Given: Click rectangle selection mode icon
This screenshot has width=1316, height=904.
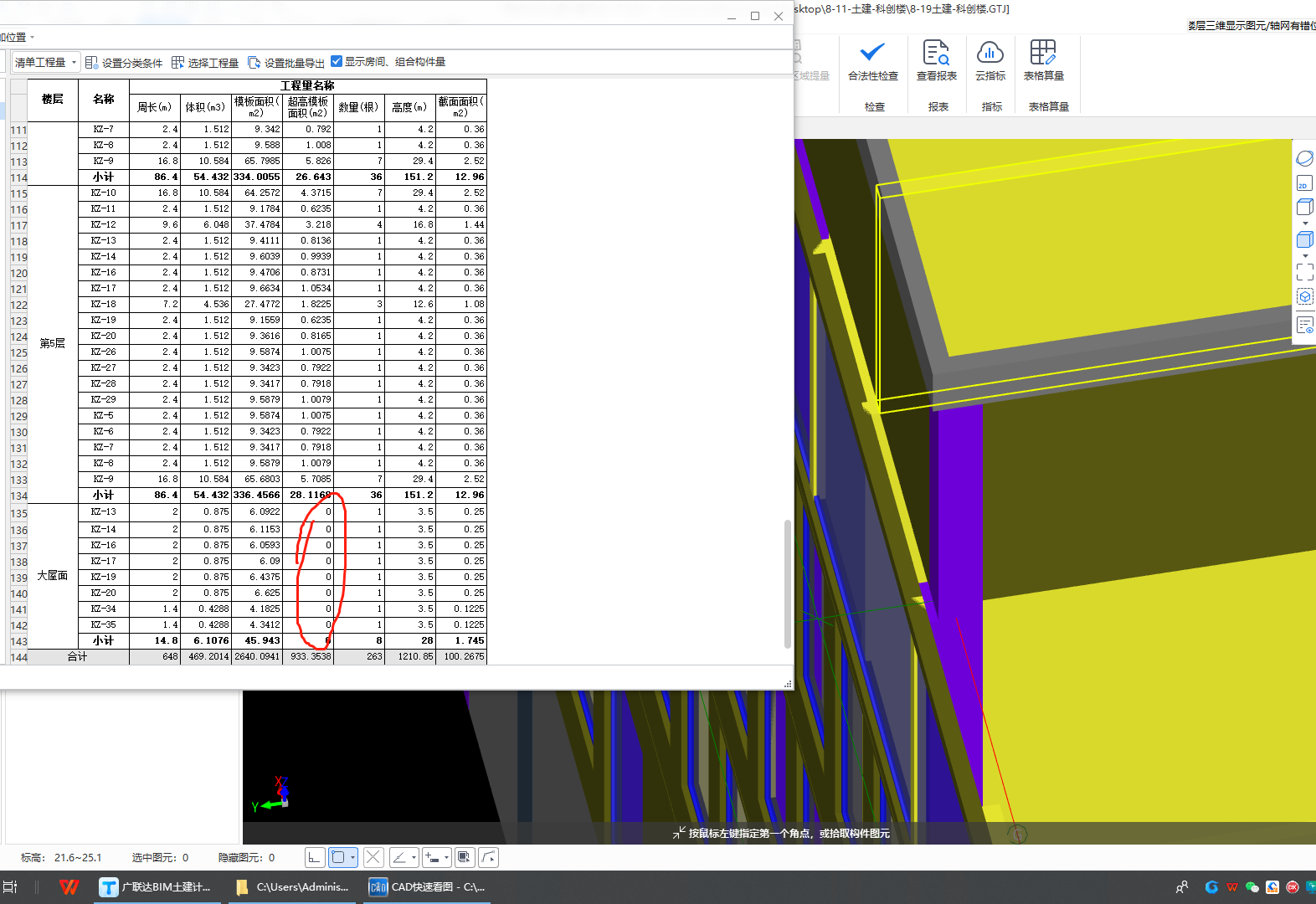Looking at the screenshot, I should click(x=338, y=857).
